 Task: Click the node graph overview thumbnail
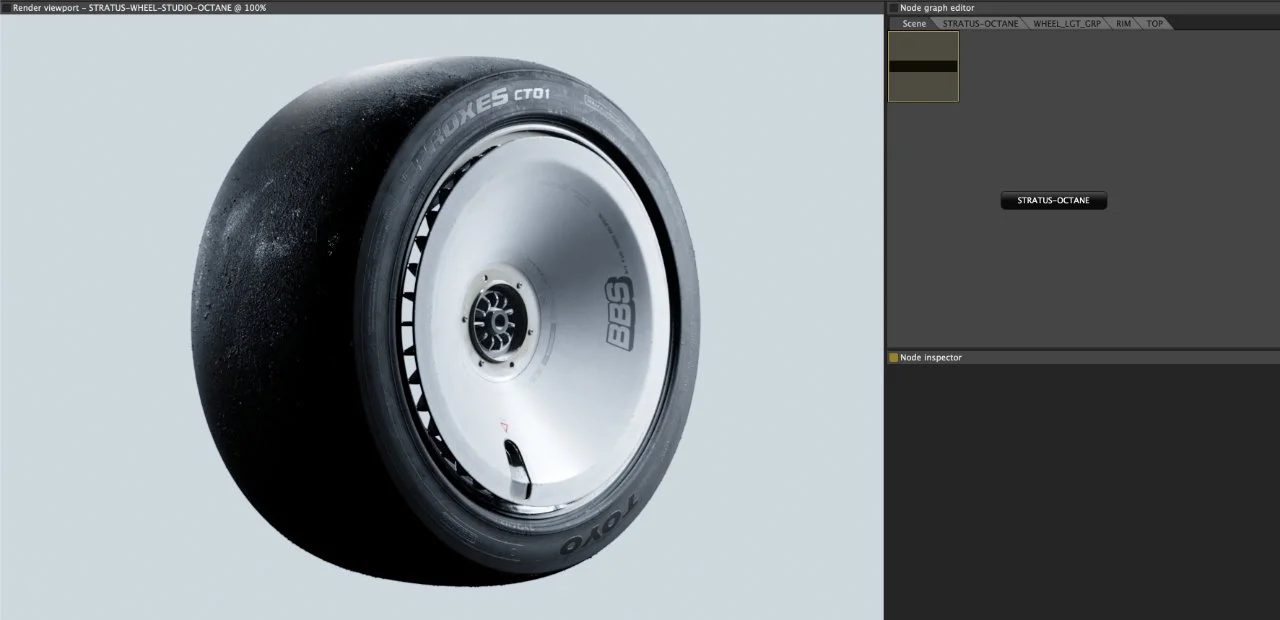(923, 66)
